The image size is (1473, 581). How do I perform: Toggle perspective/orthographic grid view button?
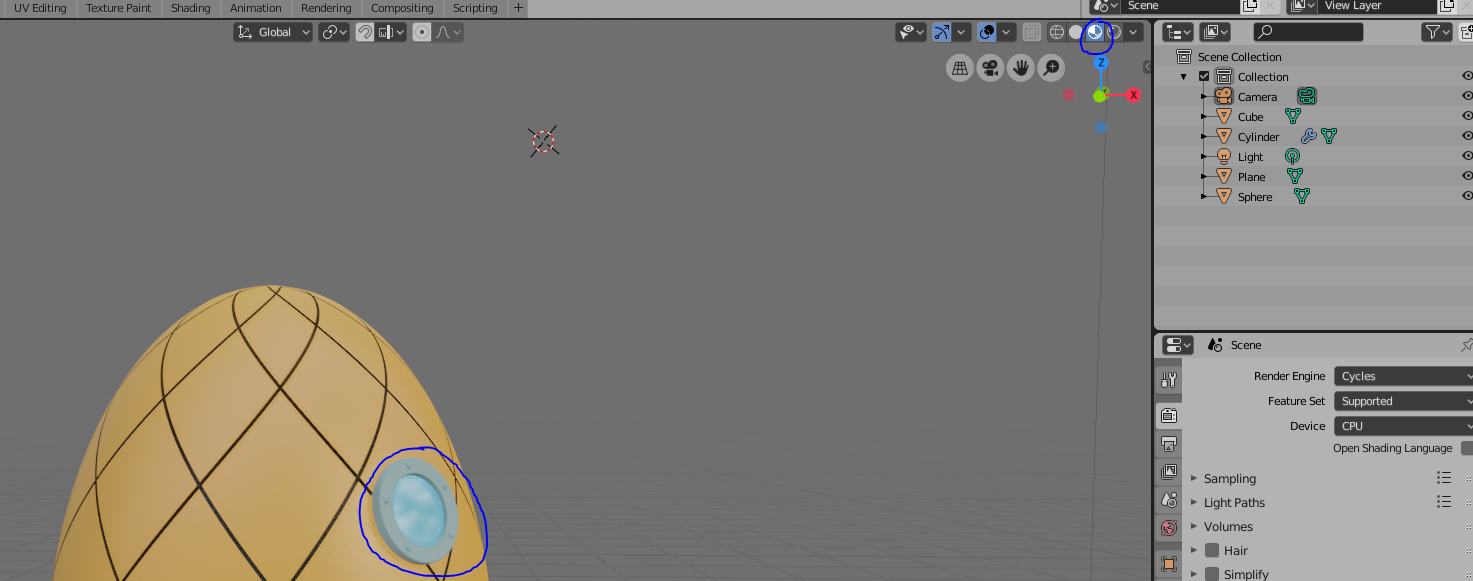960,68
